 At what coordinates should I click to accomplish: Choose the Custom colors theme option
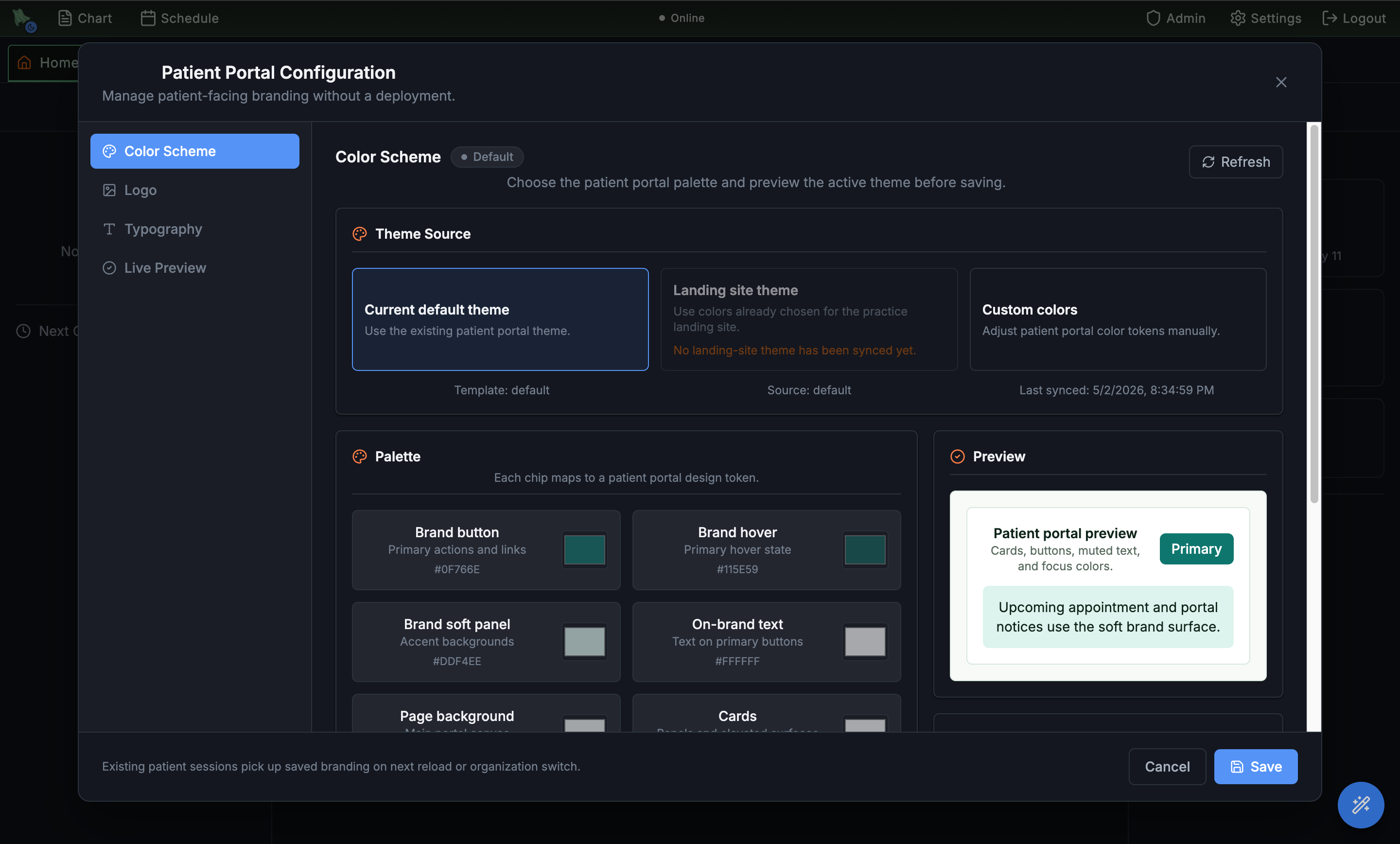[1118, 319]
